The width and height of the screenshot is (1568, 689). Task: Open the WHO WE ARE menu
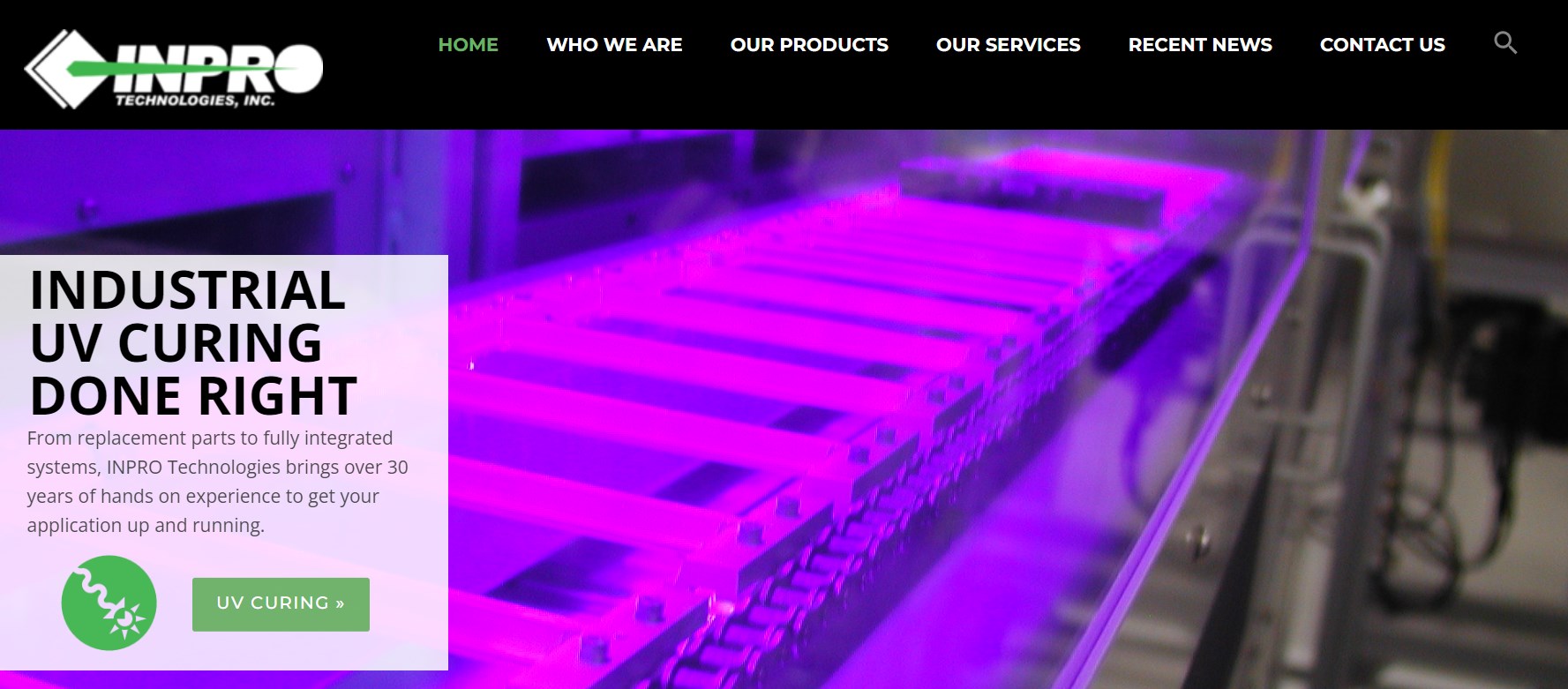pyautogui.click(x=614, y=44)
